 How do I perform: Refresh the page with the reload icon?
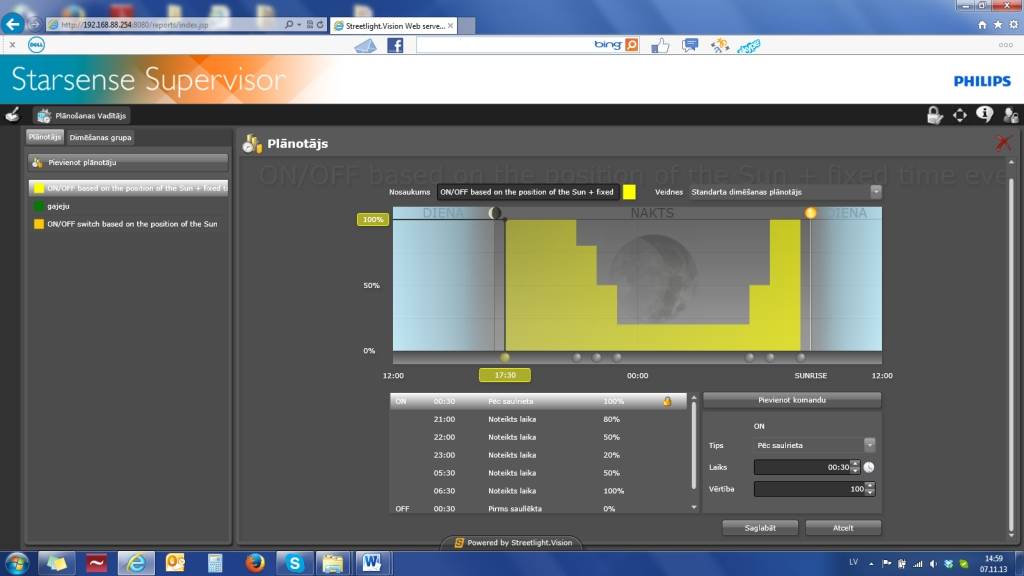point(320,24)
